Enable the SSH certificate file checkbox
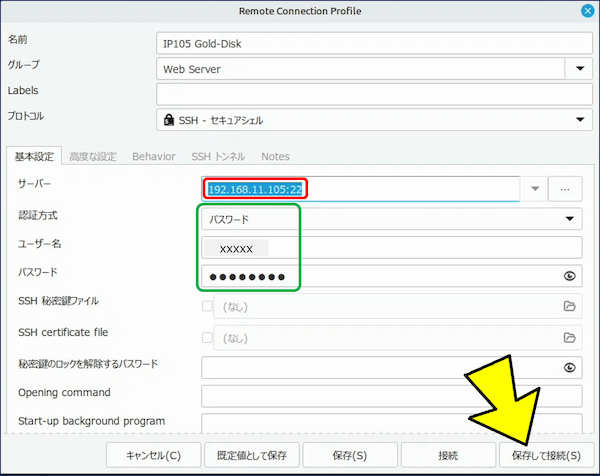600x476 pixels. (x=207, y=338)
